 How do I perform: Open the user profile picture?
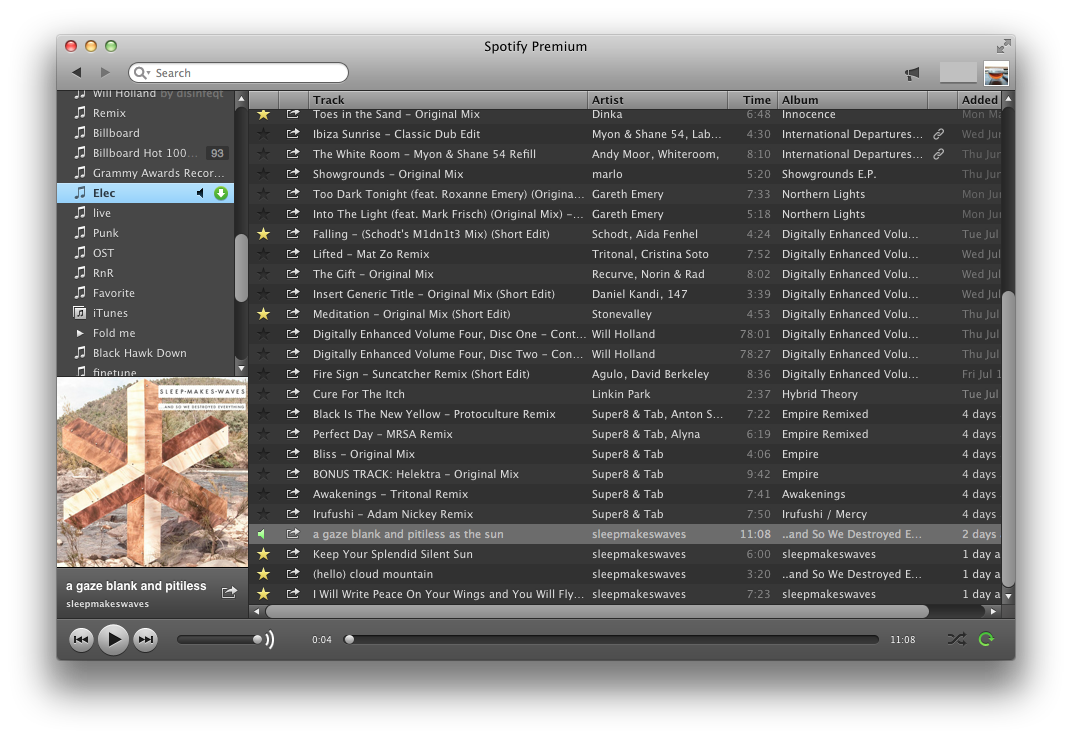pyautogui.click(x=996, y=73)
